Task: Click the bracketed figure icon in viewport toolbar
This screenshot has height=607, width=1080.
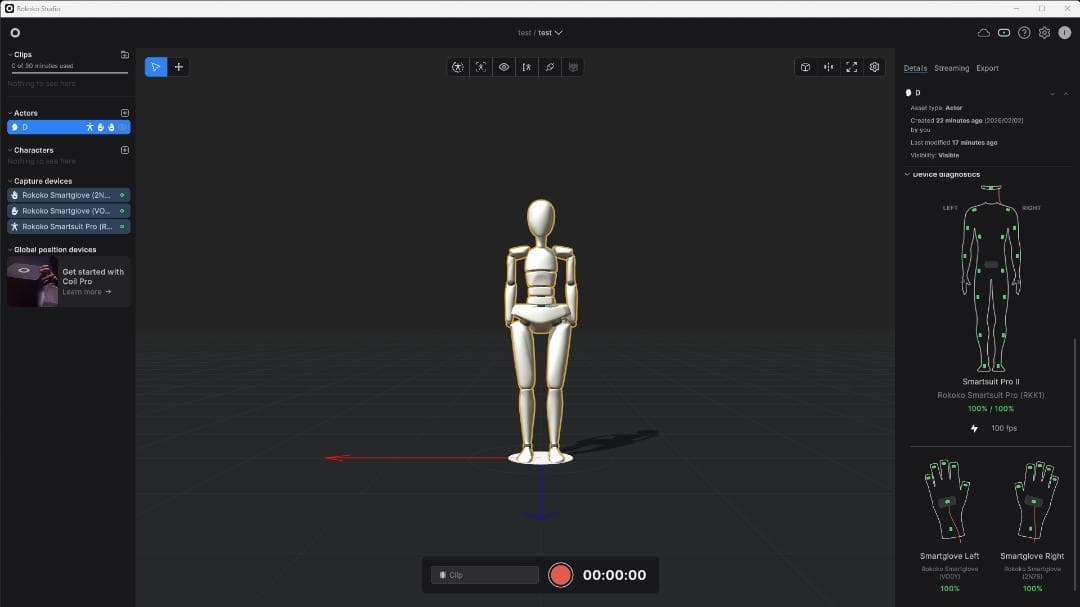Action: [527, 67]
